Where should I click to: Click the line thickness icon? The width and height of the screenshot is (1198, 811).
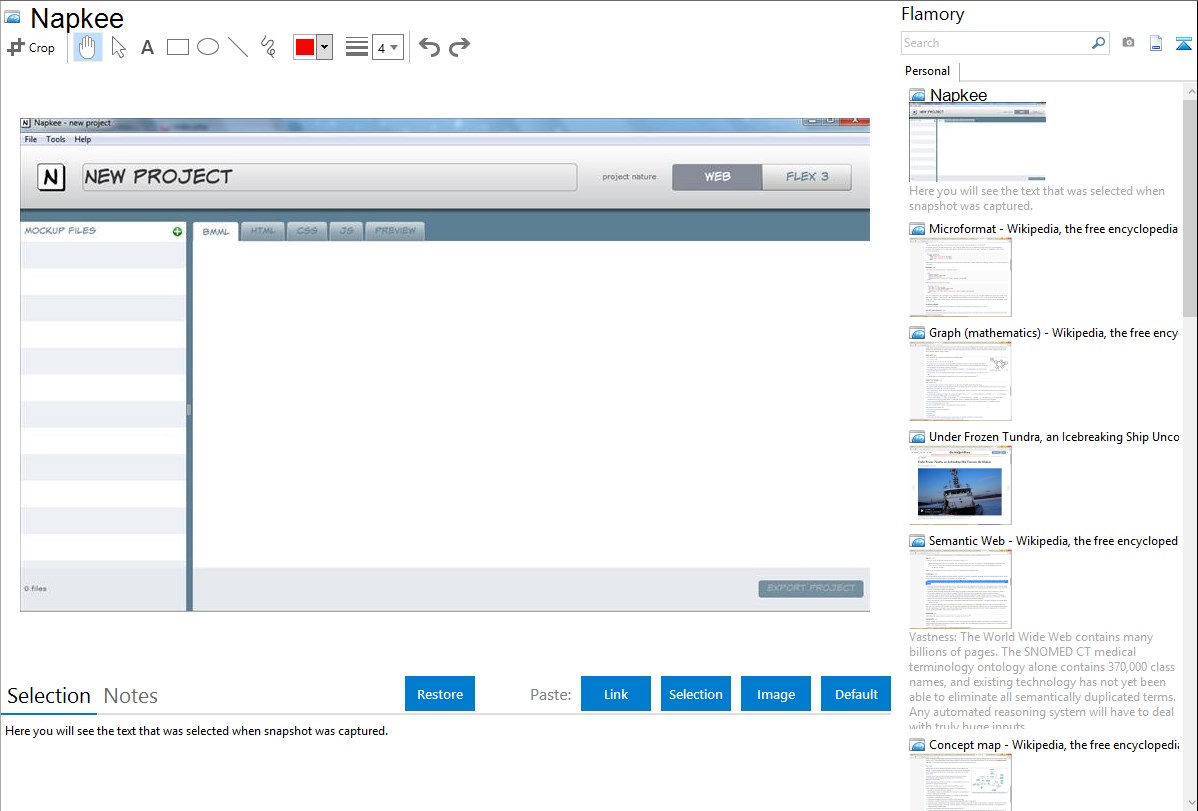[x=356, y=47]
